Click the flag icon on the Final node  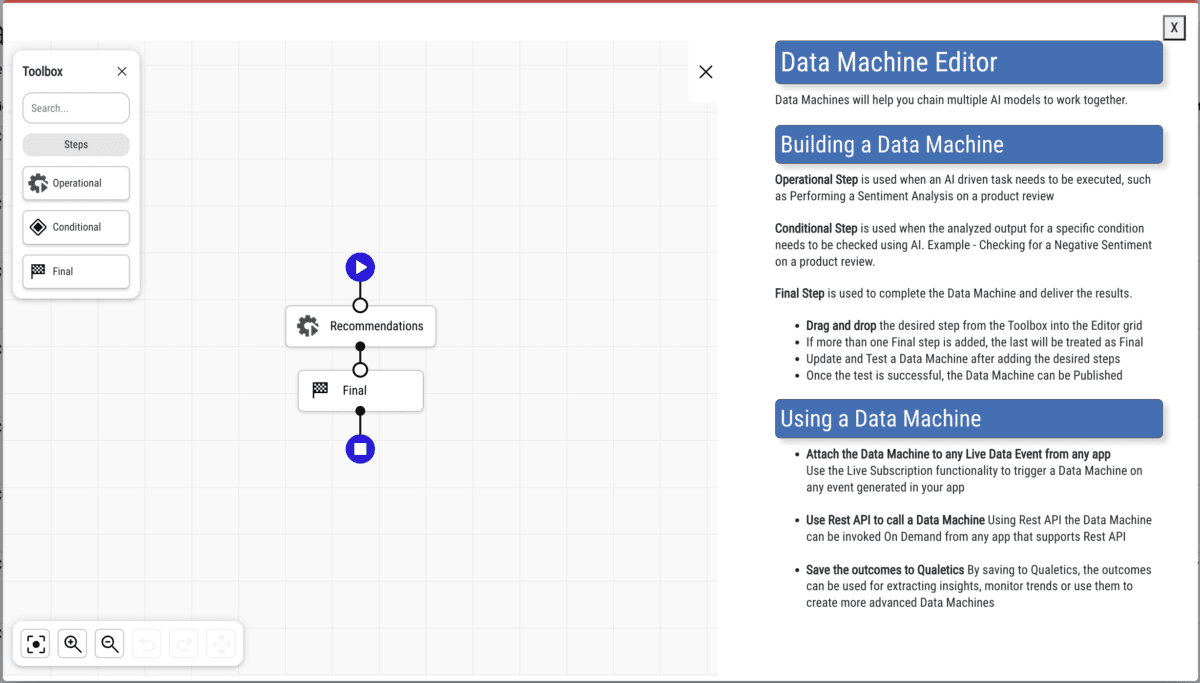point(320,390)
